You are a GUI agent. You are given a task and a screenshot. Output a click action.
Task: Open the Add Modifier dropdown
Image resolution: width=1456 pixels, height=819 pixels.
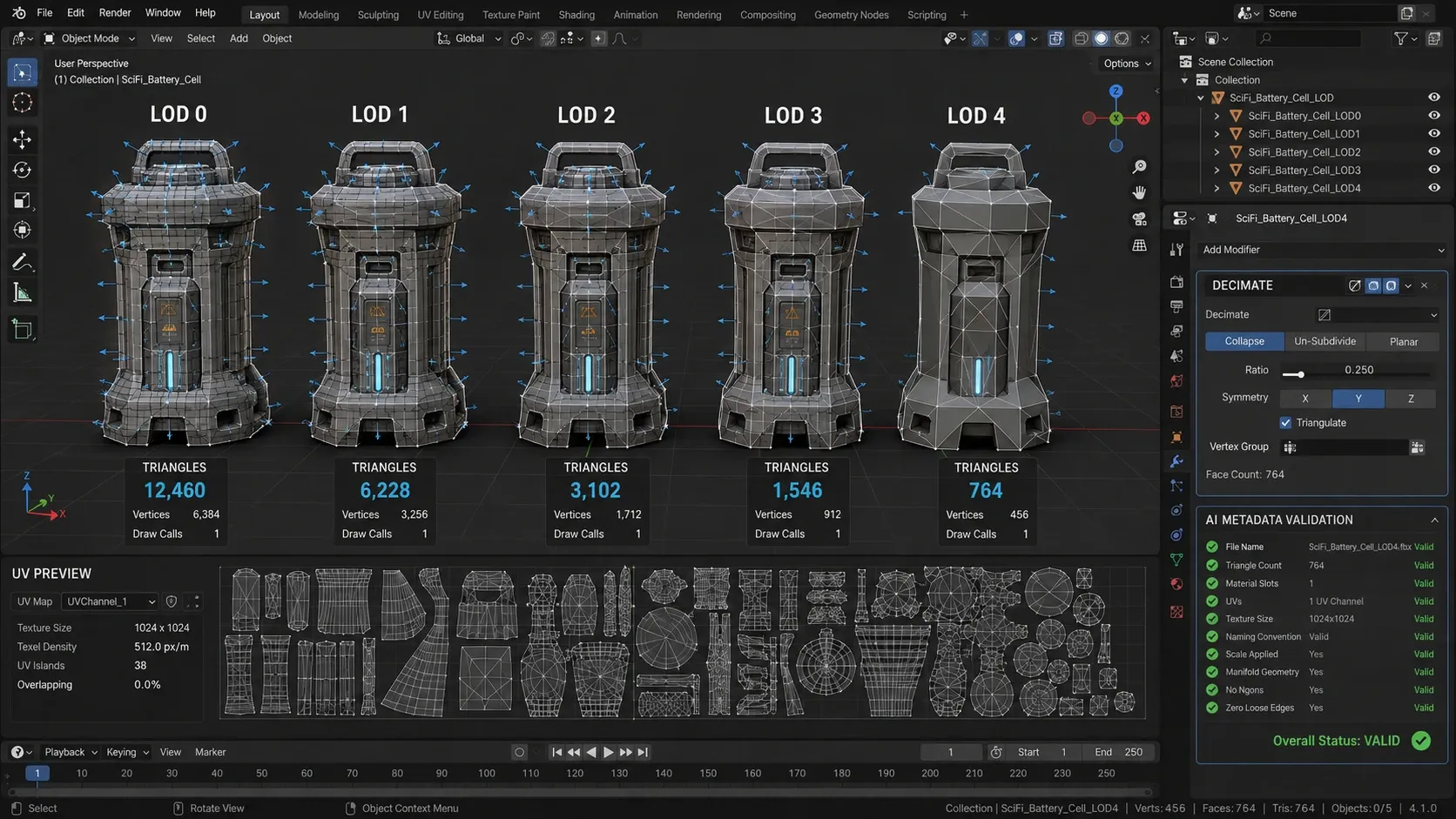coord(1322,250)
